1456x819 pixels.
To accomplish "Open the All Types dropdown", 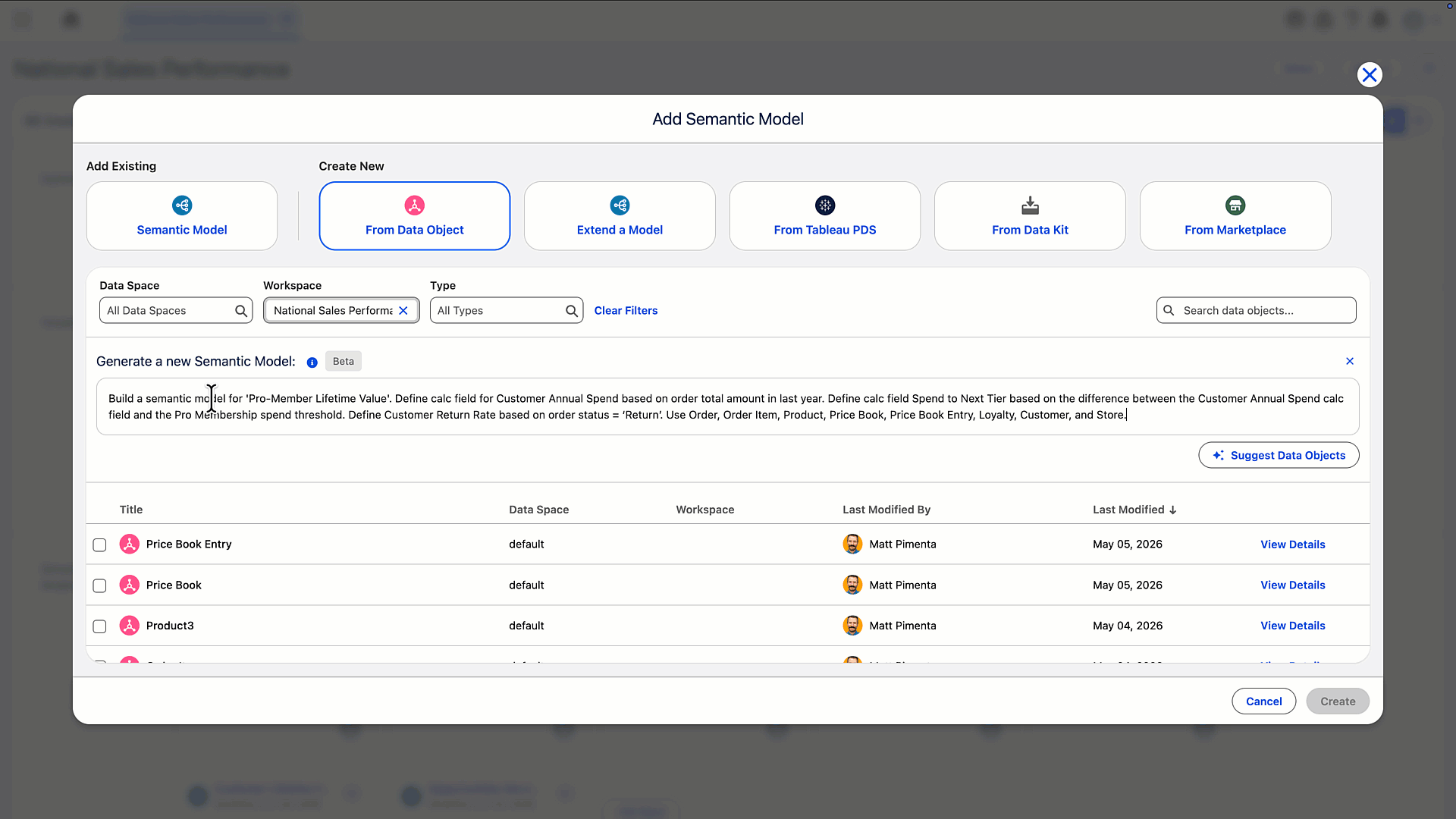I will [507, 310].
